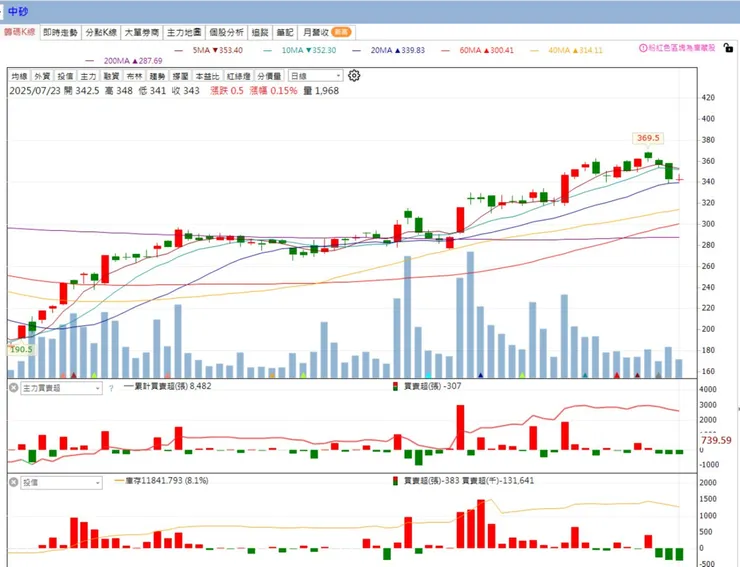The height and width of the screenshot is (567, 740).
Task: Toggle the 融資 overlay button
Action: 111,76
